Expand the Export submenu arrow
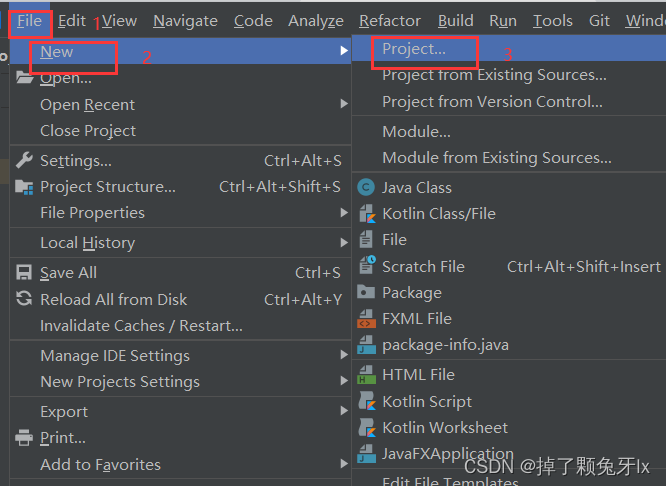Image resolution: width=666 pixels, height=486 pixels. coord(344,411)
